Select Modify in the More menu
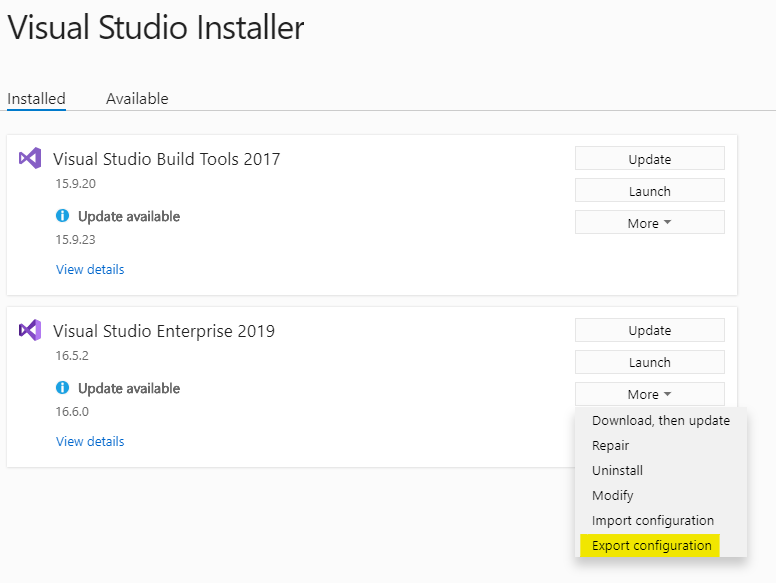This screenshot has height=583, width=776. (x=661, y=495)
